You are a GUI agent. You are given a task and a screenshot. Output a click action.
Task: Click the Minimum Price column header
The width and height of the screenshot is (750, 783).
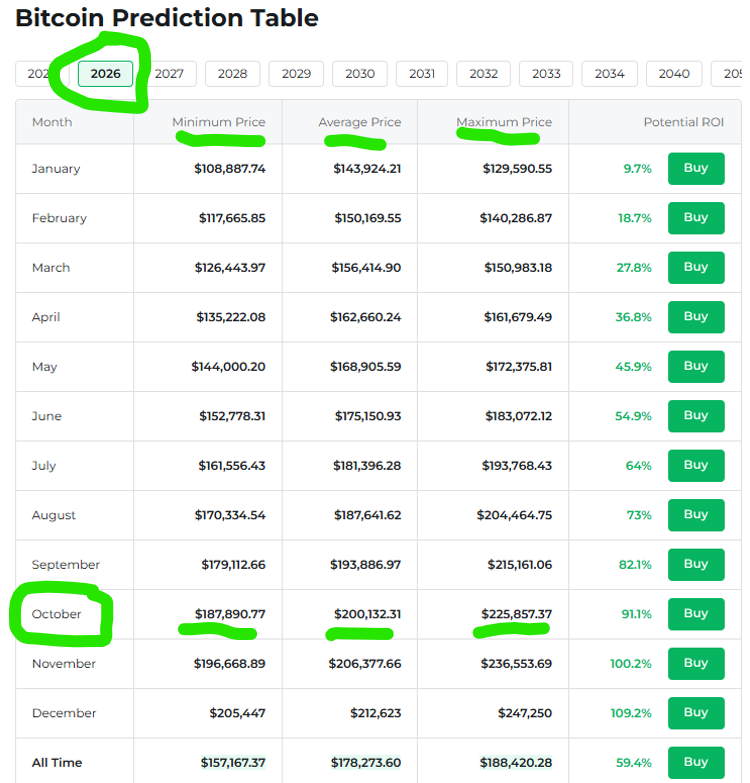pyautogui.click(x=218, y=122)
